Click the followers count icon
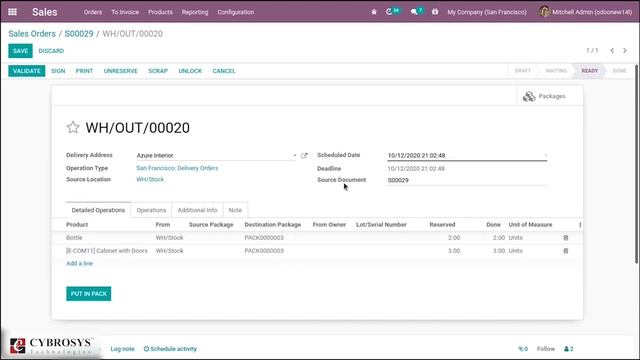Screen dimensions: 640x360 click(x=569, y=349)
